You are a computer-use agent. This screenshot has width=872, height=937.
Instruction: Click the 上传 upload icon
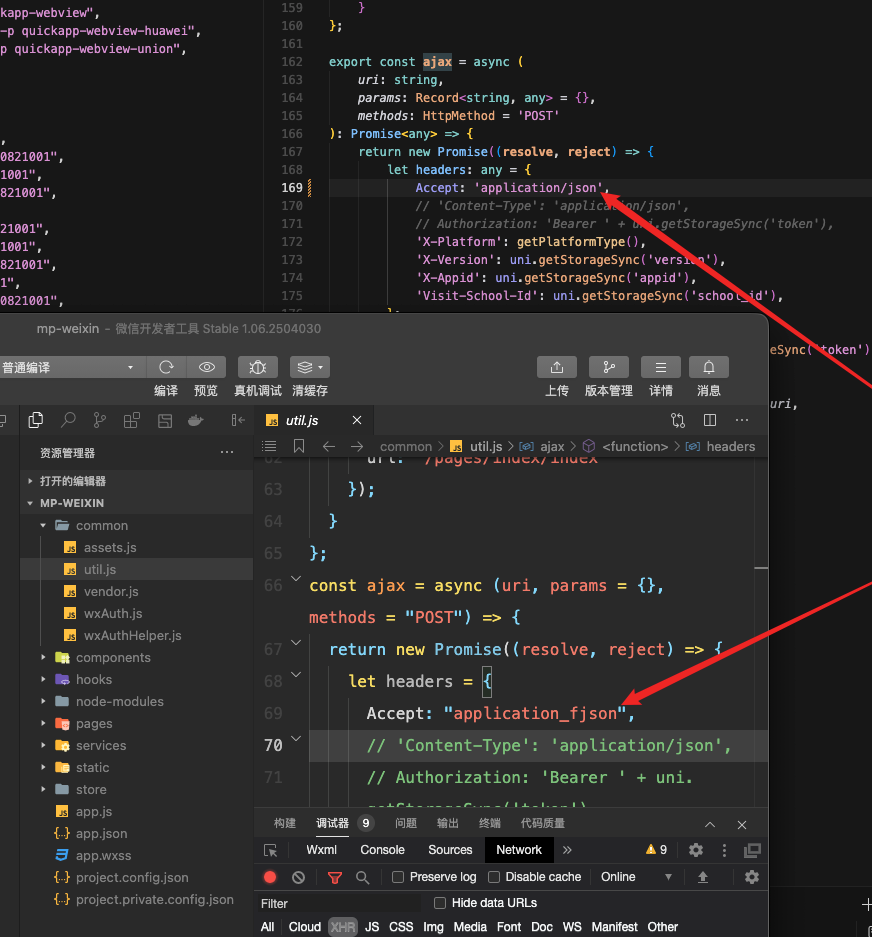557,367
